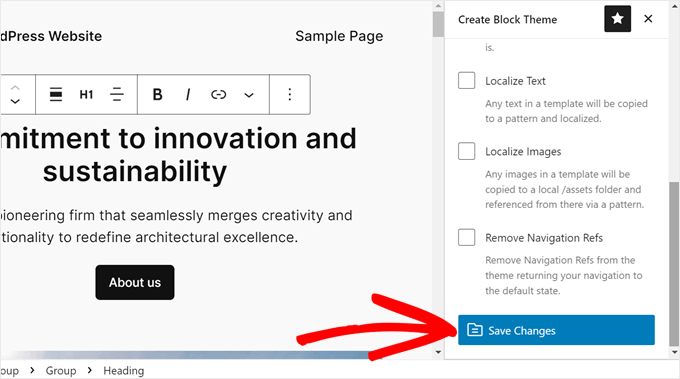Click the editor scrollbar up arrow
The width and height of the screenshot is (680, 379).
click(438, 6)
